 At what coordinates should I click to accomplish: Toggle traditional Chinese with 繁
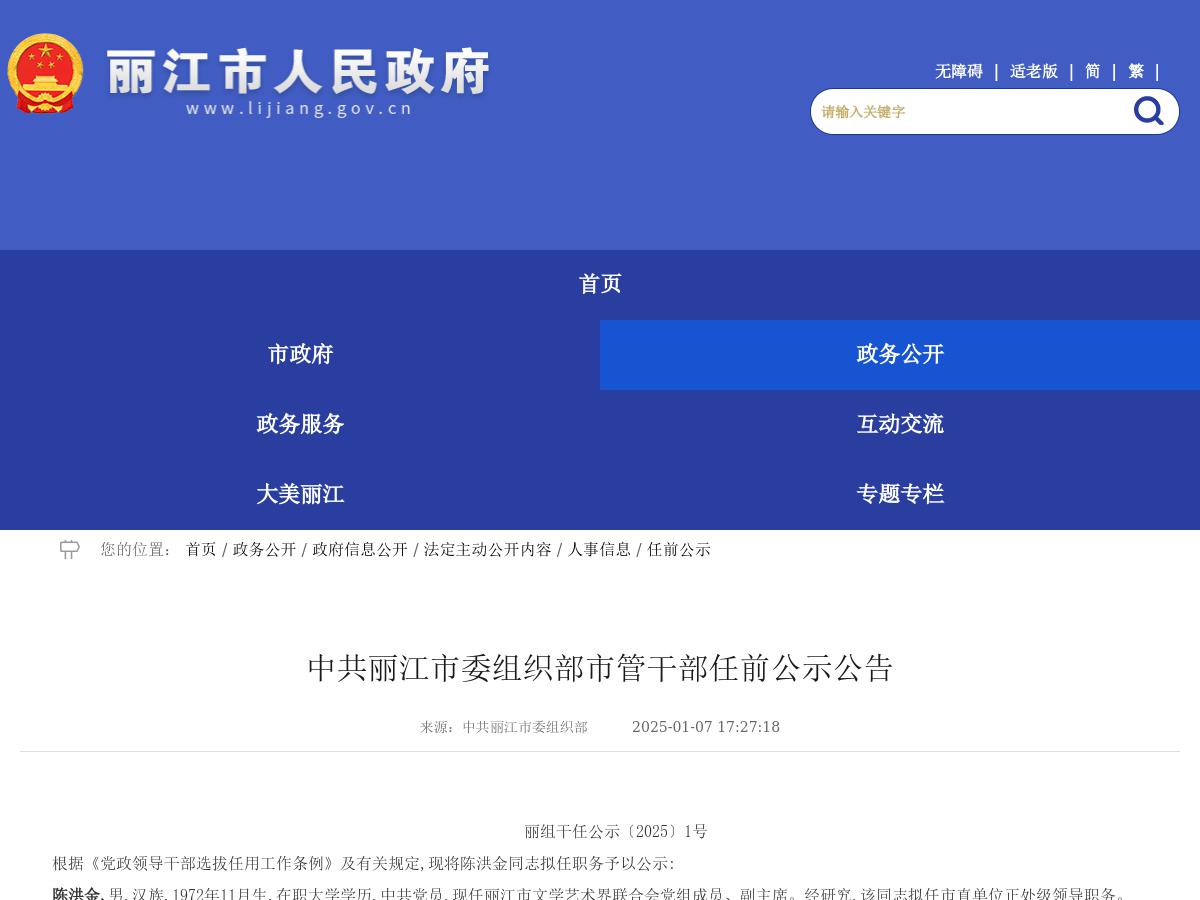pyautogui.click(x=1135, y=71)
